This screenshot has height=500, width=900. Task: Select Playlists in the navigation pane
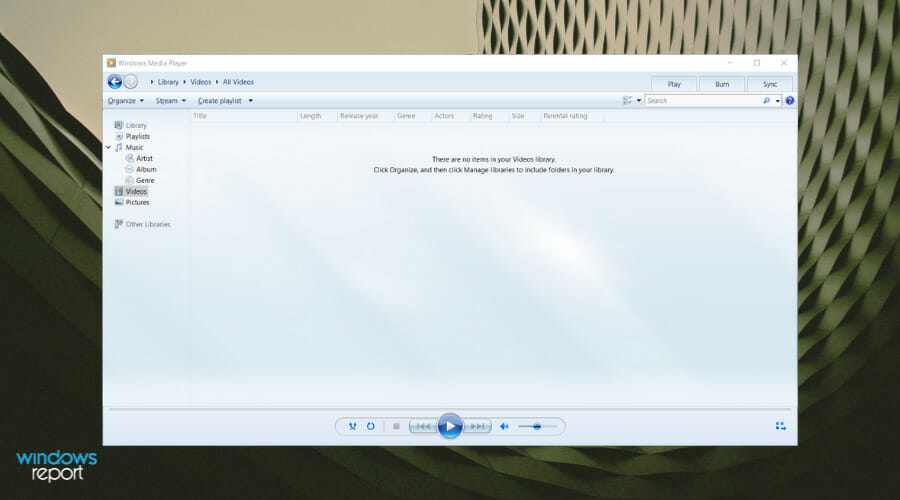coord(138,136)
